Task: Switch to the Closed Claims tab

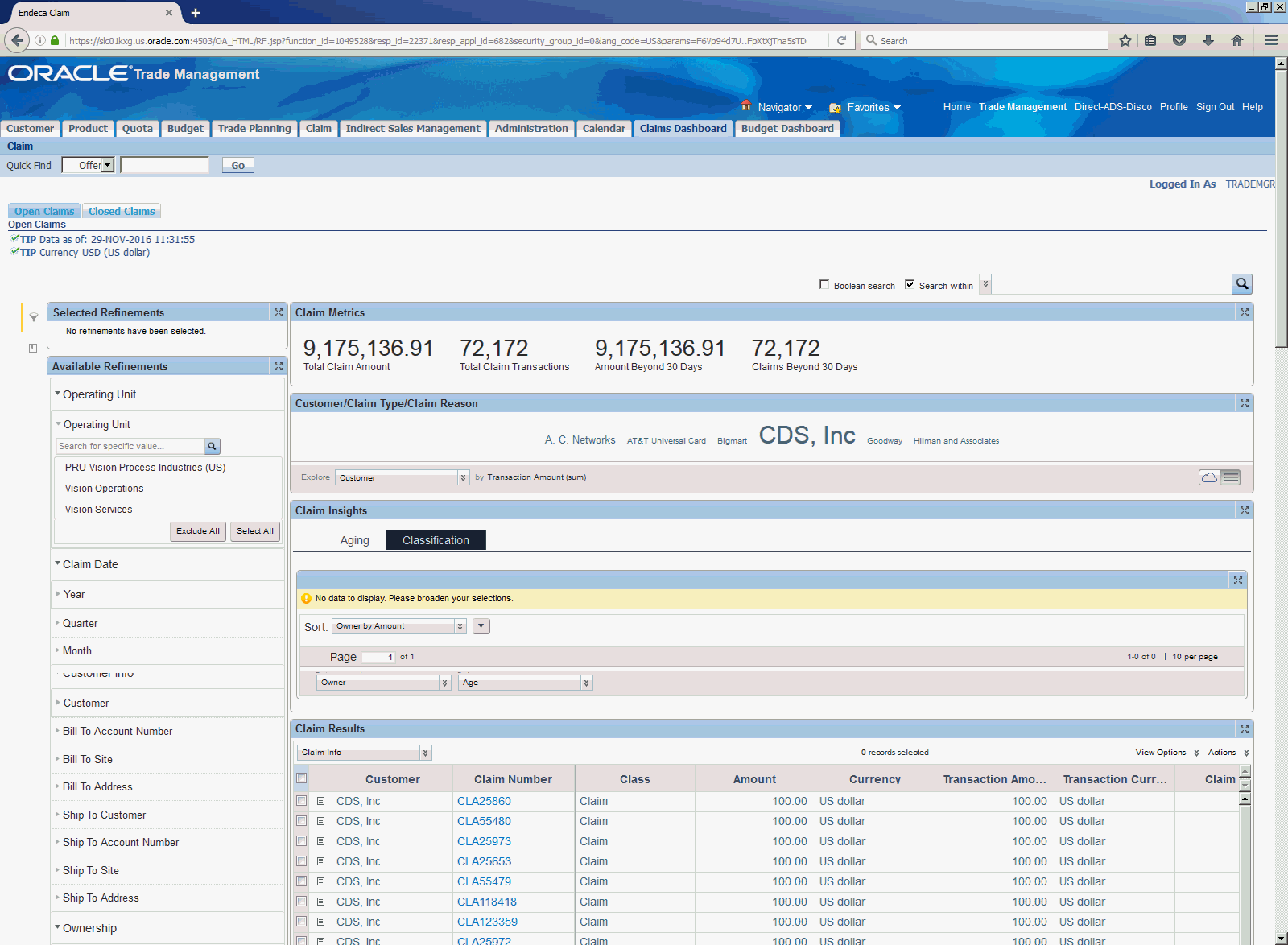Action: click(122, 211)
